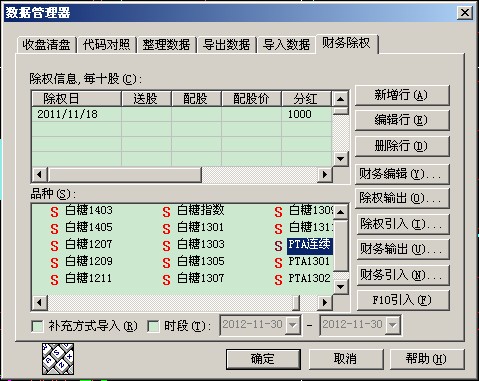The image size is (479, 381).
Task: Click the keyboard wizard icon at bottom left
Action: pos(58,359)
